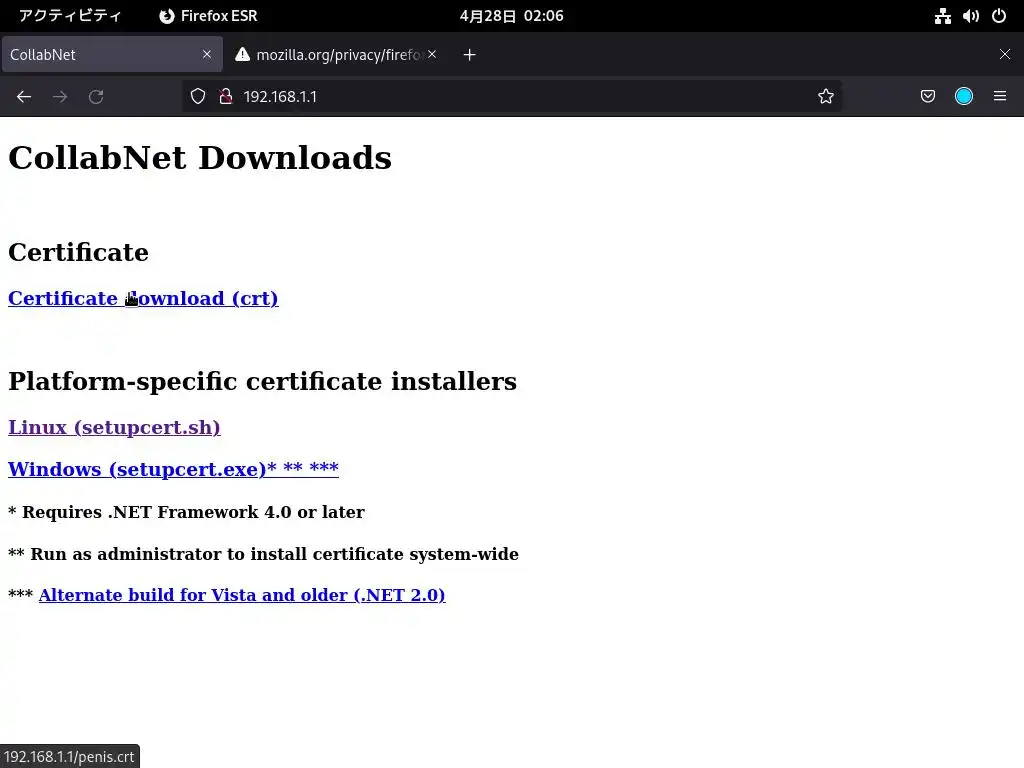Reload the current page
The image size is (1024, 768).
coord(96,97)
